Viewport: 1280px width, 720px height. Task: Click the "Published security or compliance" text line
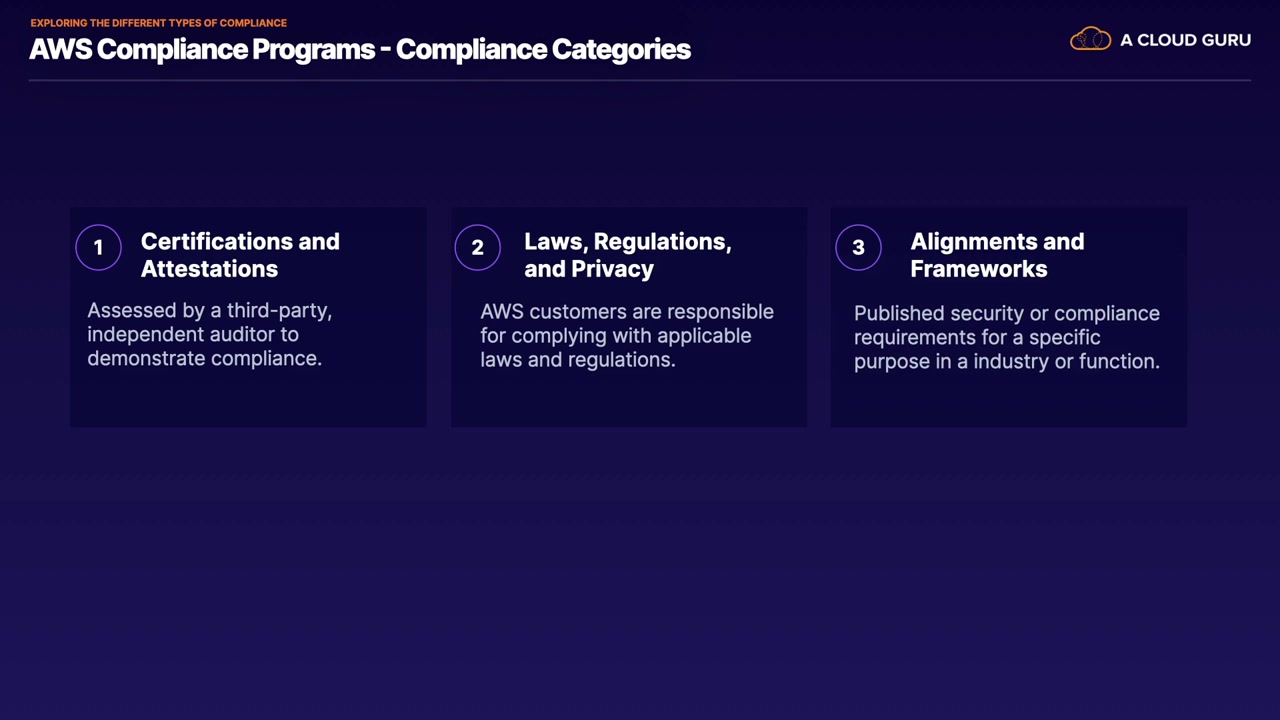(x=1007, y=313)
